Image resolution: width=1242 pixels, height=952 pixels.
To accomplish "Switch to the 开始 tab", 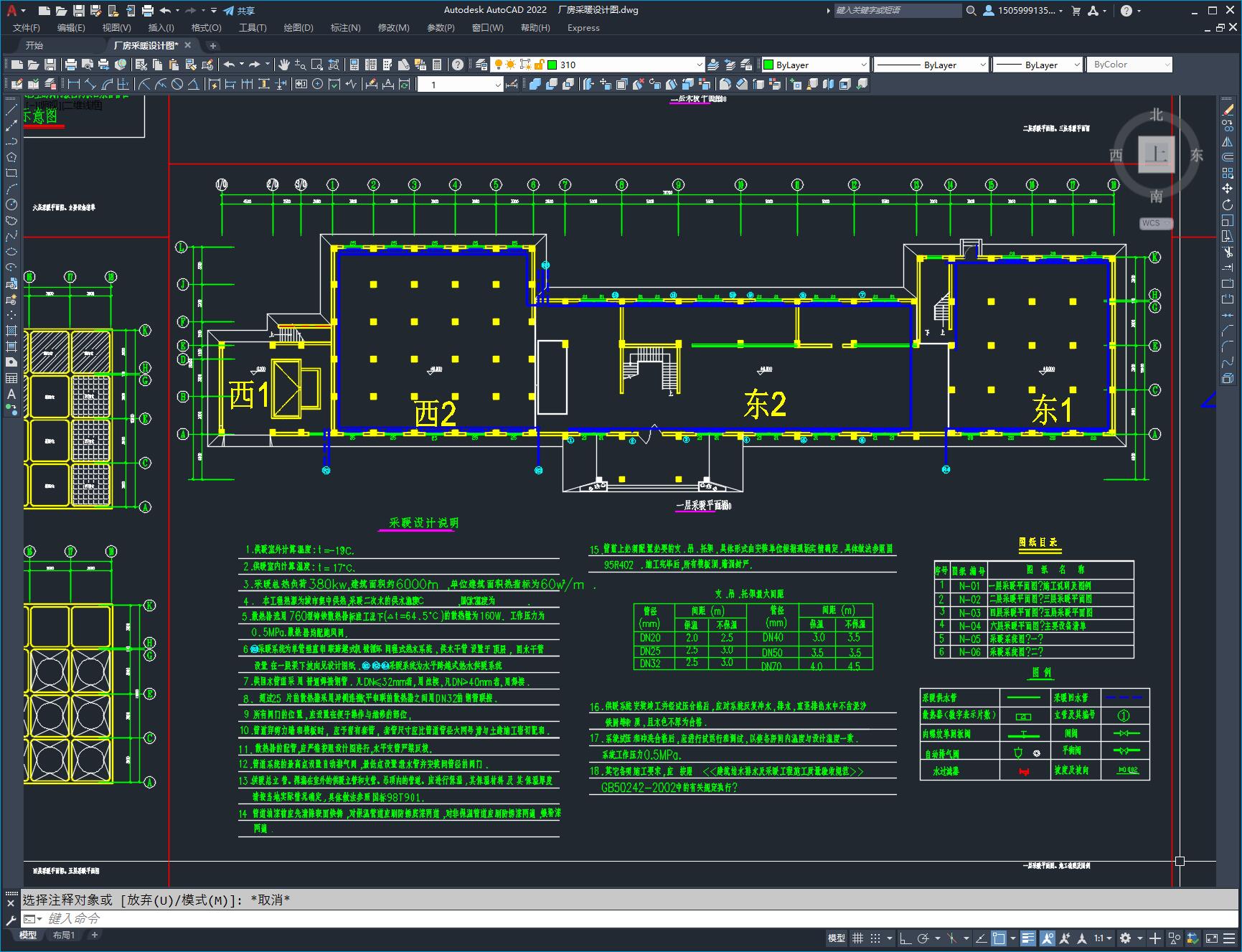I will click(34, 45).
